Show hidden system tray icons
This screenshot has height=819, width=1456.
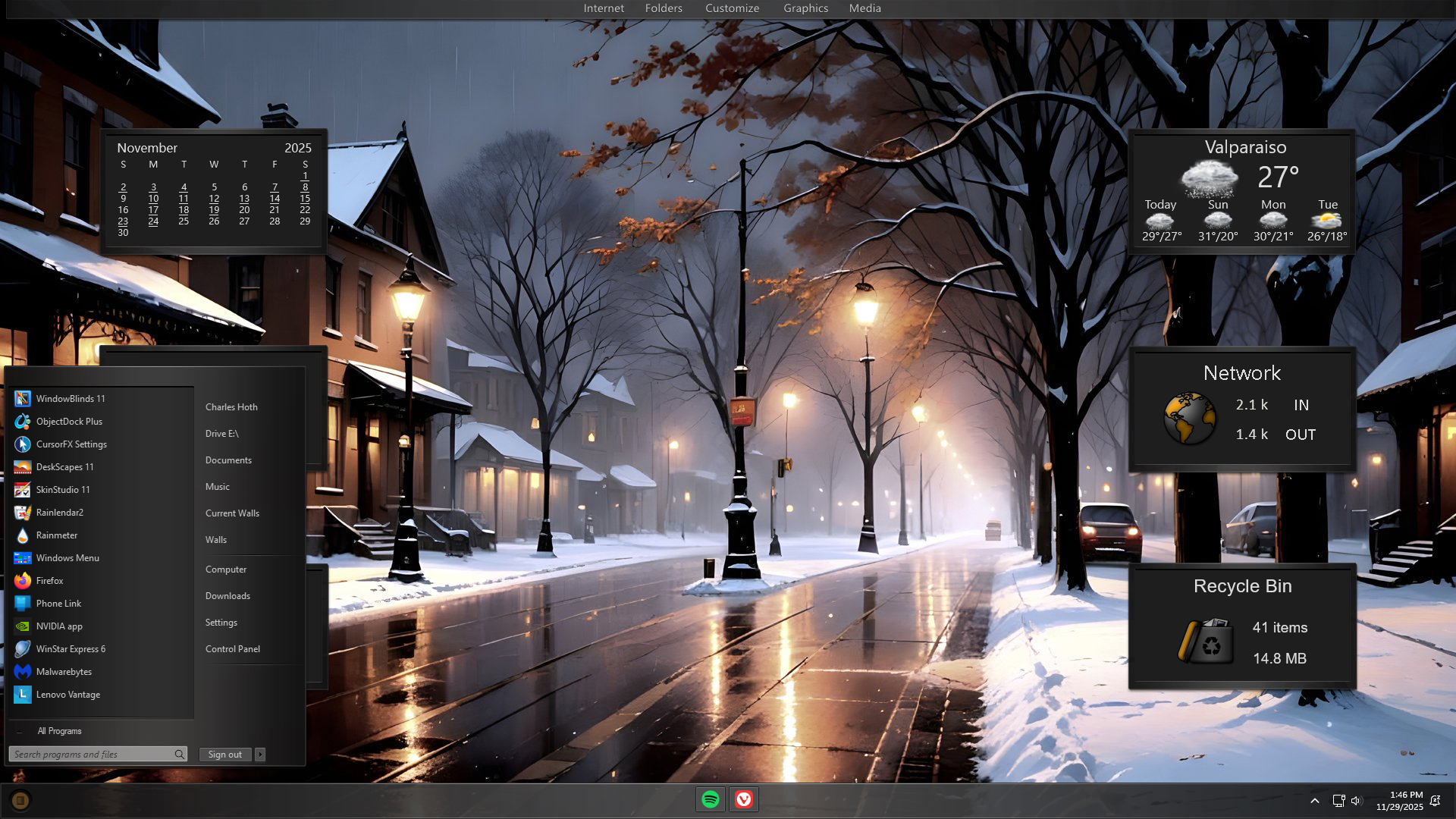(x=1315, y=801)
